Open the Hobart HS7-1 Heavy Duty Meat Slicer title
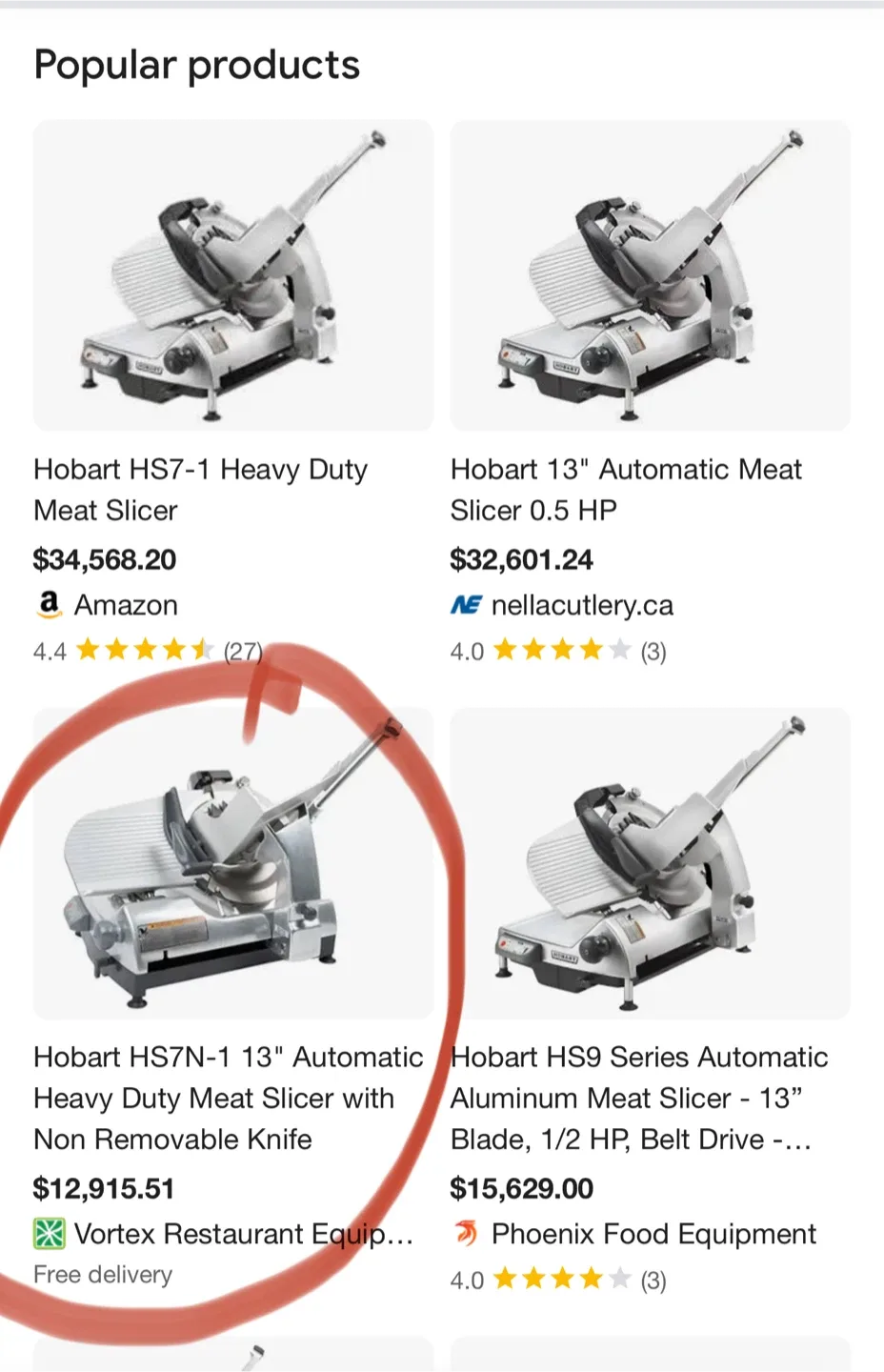Image resolution: width=884 pixels, height=1372 pixels. tap(201, 490)
